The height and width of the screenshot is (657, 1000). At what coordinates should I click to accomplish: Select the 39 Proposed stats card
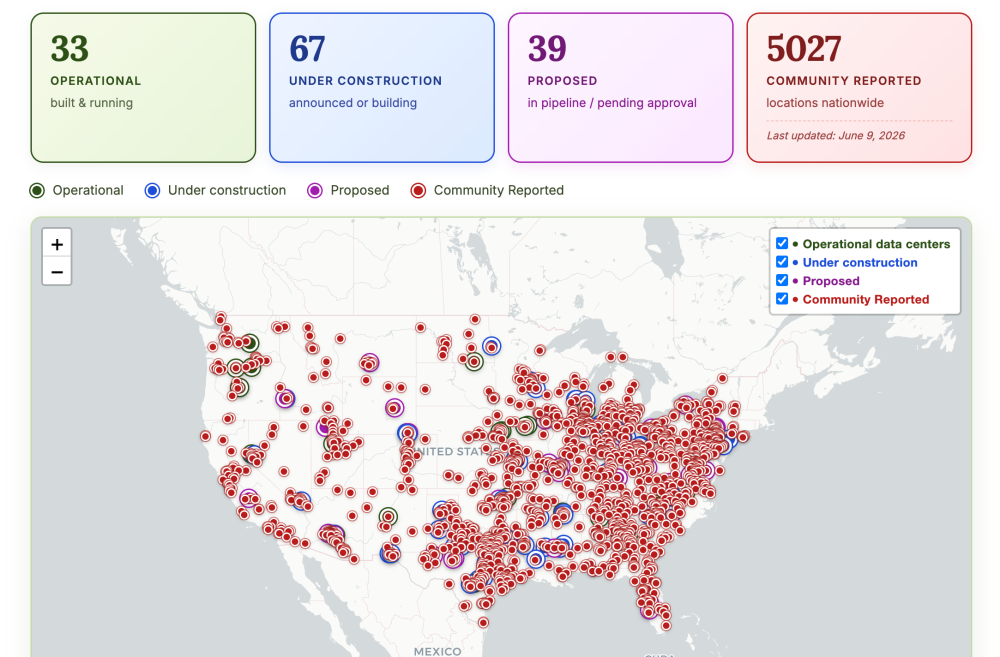[x=621, y=87]
